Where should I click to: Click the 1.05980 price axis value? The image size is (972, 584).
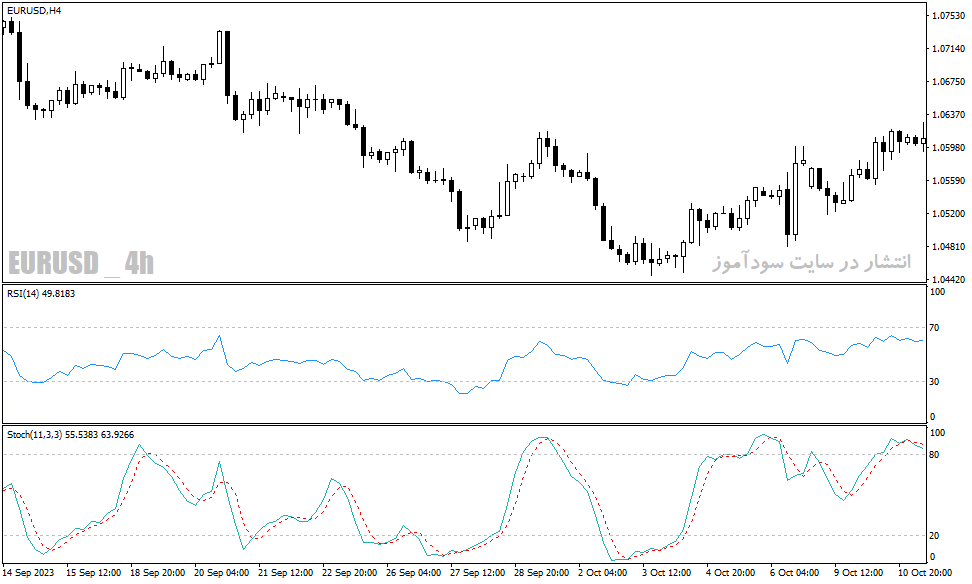tap(948, 147)
